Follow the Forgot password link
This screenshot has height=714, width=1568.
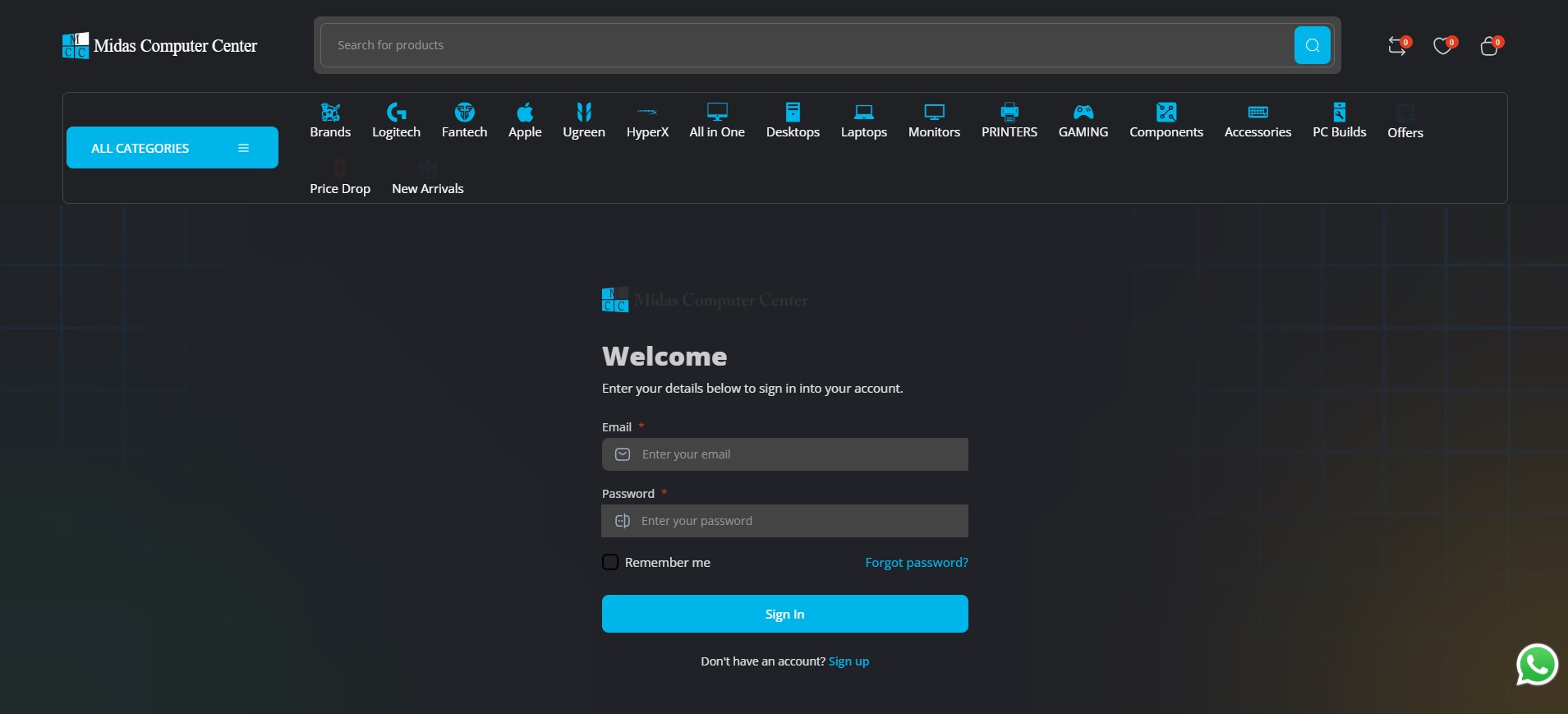tap(916, 563)
